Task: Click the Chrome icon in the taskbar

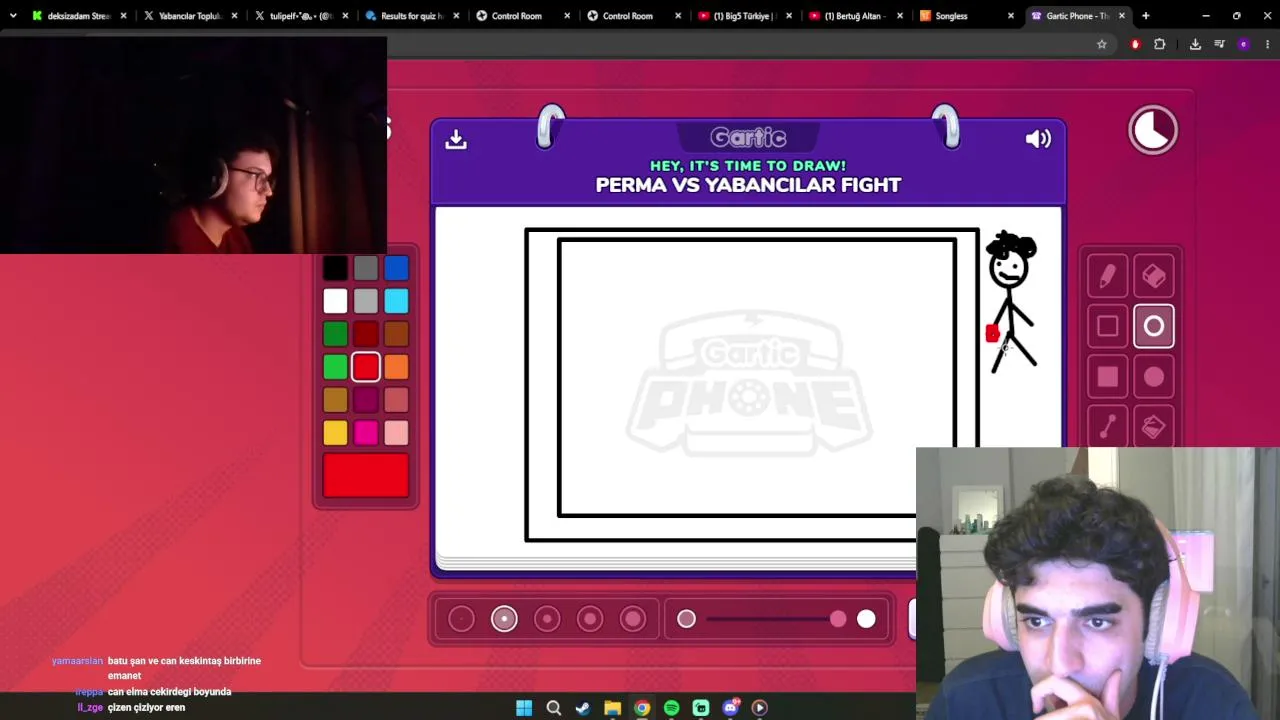Action: point(642,708)
